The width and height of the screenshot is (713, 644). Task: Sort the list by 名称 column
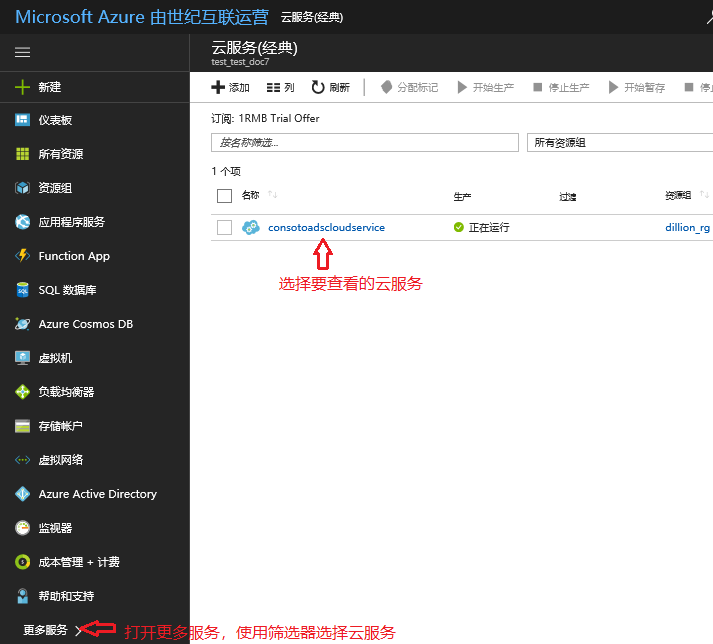click(x=251, y=195)
